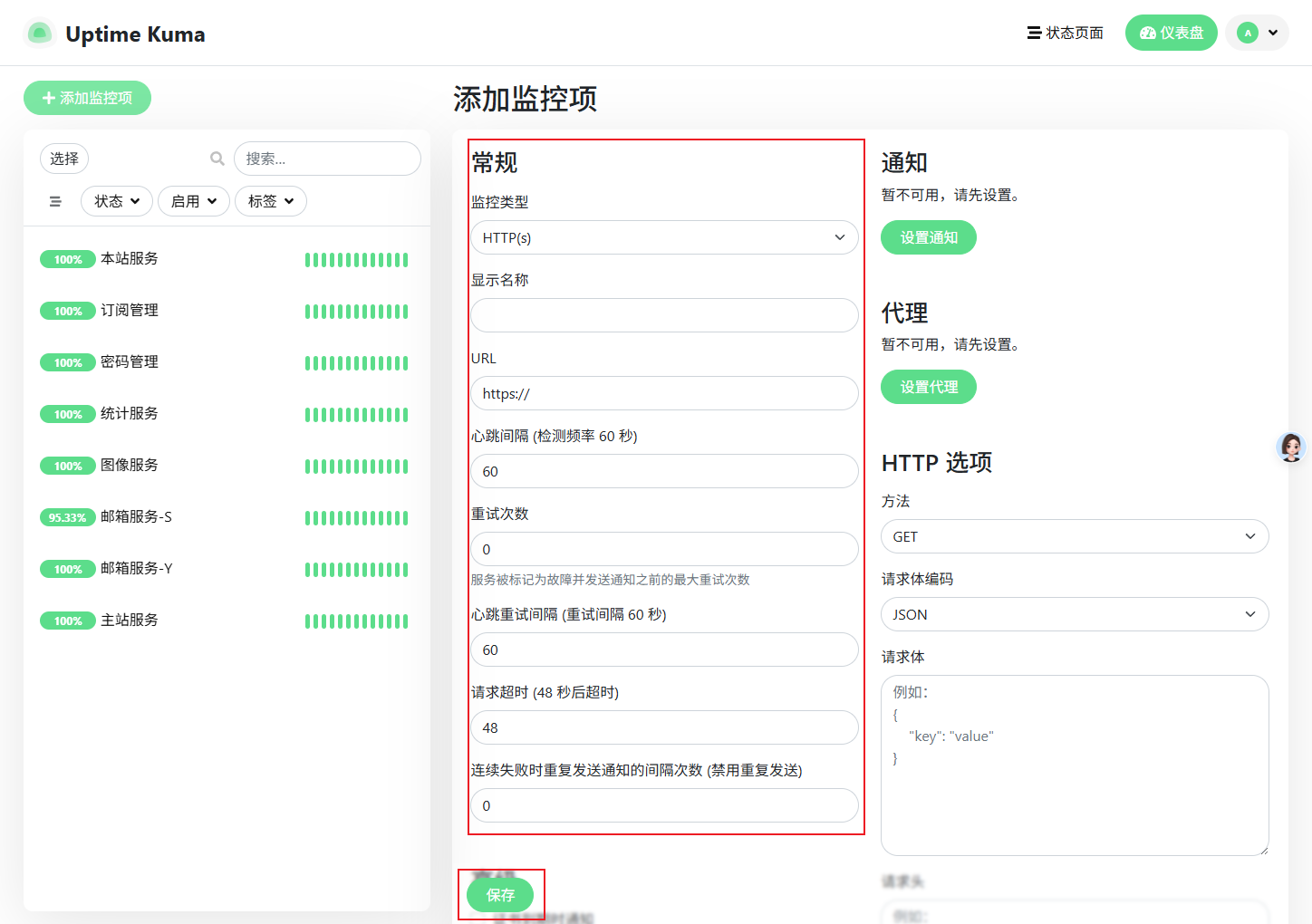Click the 心跳间隔 field showing 60
Image resolution: width=1312 pixels, height=924 pixels.
tap(664, 471)
